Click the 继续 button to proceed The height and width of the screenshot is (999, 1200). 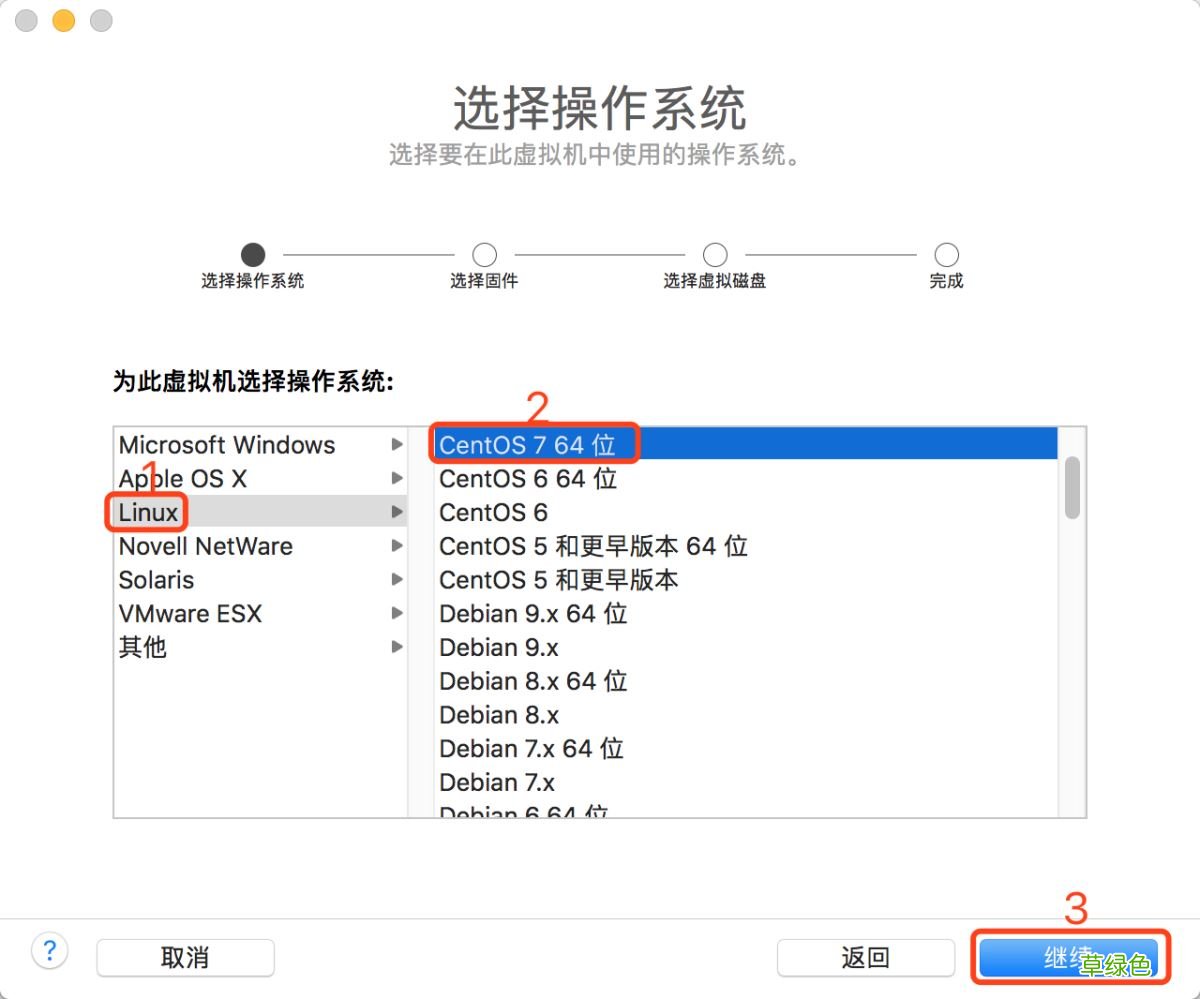coord(1063,957)
